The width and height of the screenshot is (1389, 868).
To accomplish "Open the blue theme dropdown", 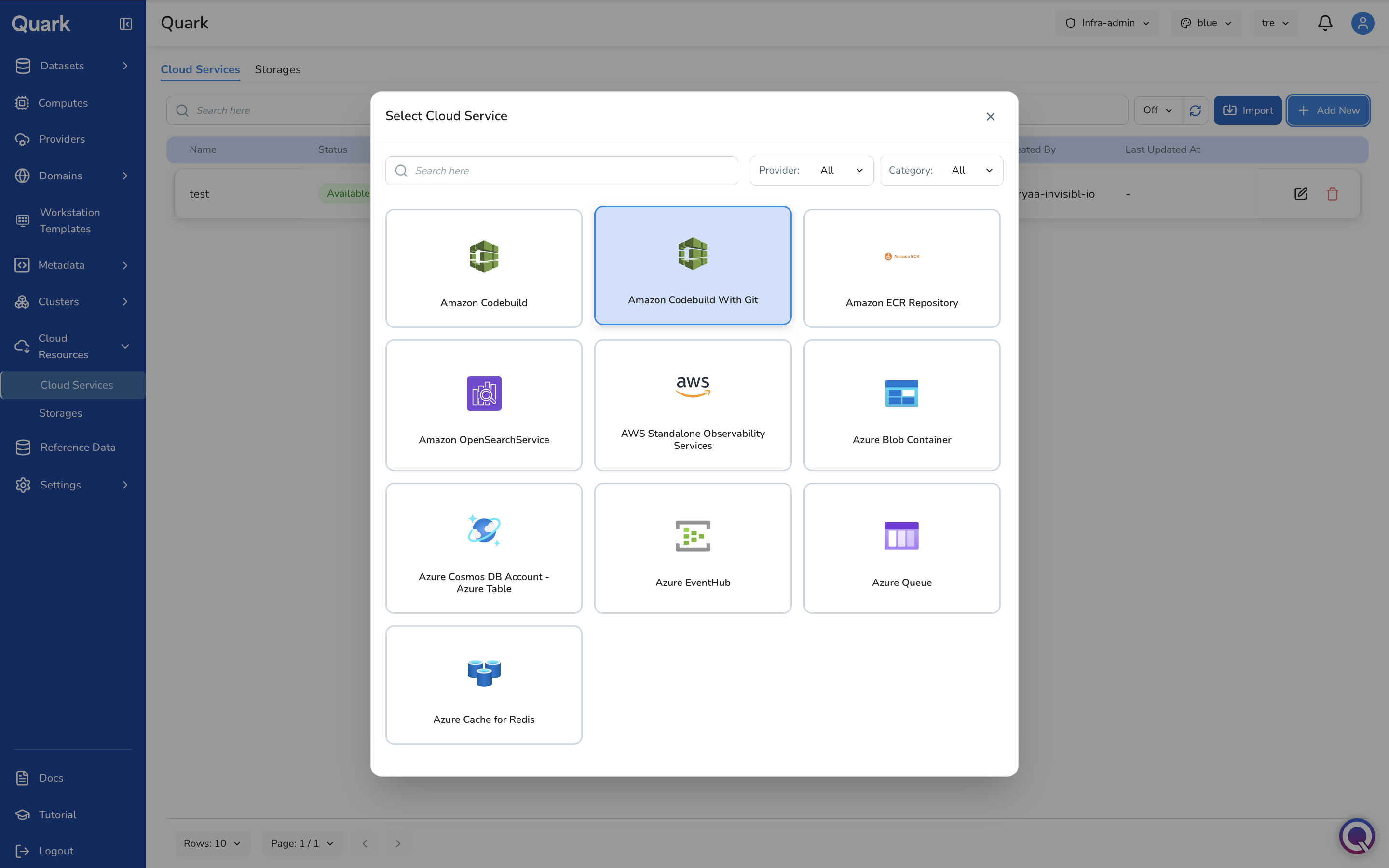I will point(1206,23).
